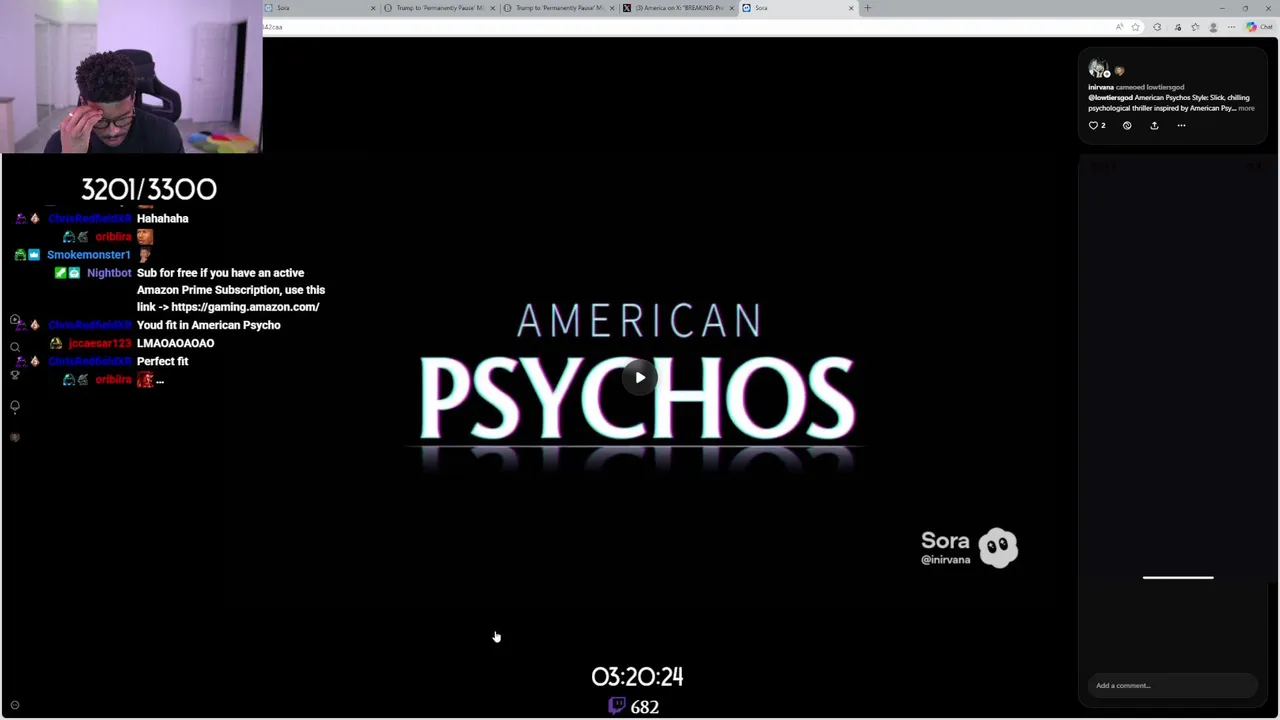Open the three-dots more options on post
Viewport: 1280px width, 720px height.
1181,125
